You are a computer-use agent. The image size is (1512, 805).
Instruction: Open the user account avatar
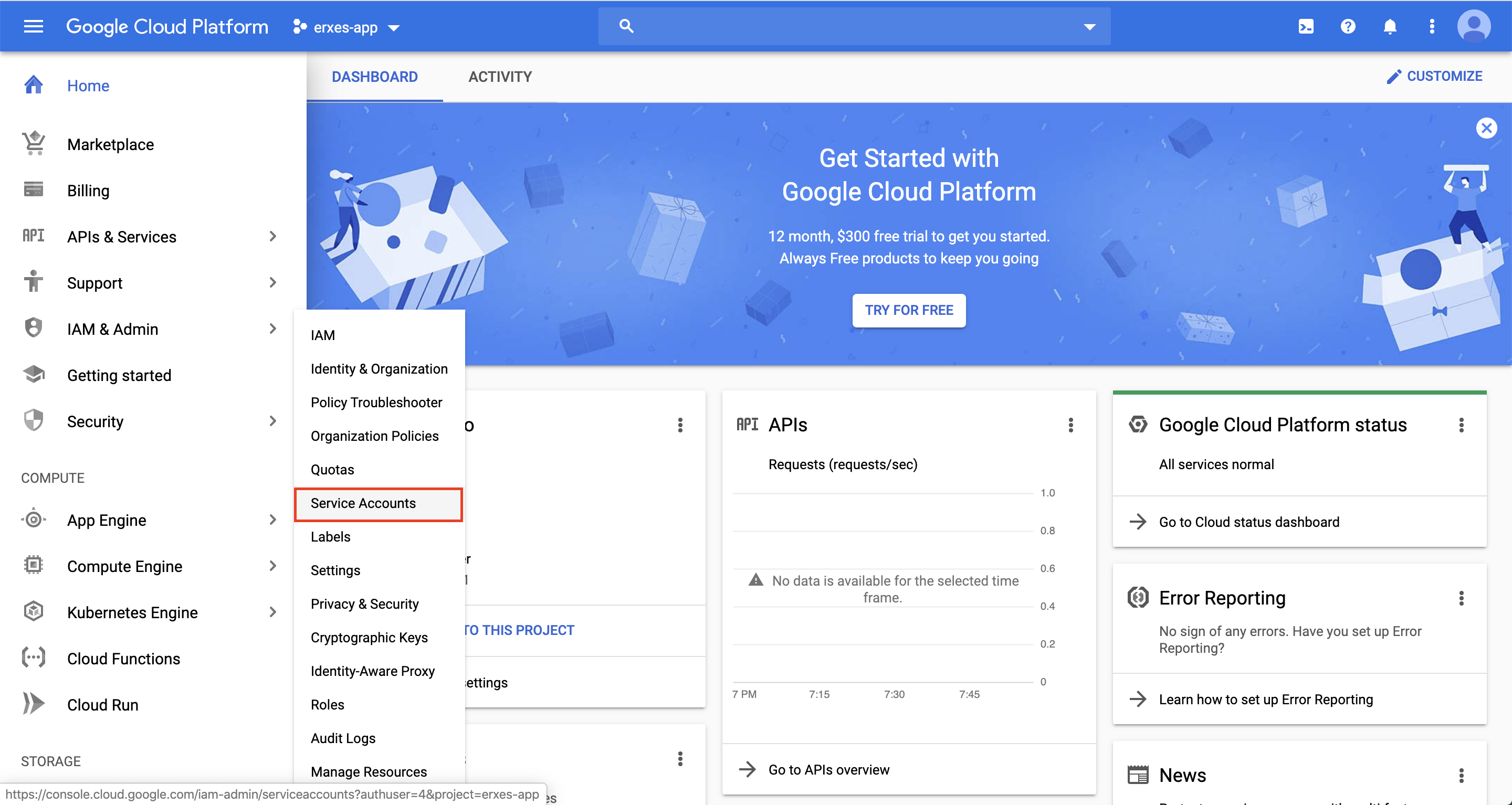click(x=1473, y=26)
